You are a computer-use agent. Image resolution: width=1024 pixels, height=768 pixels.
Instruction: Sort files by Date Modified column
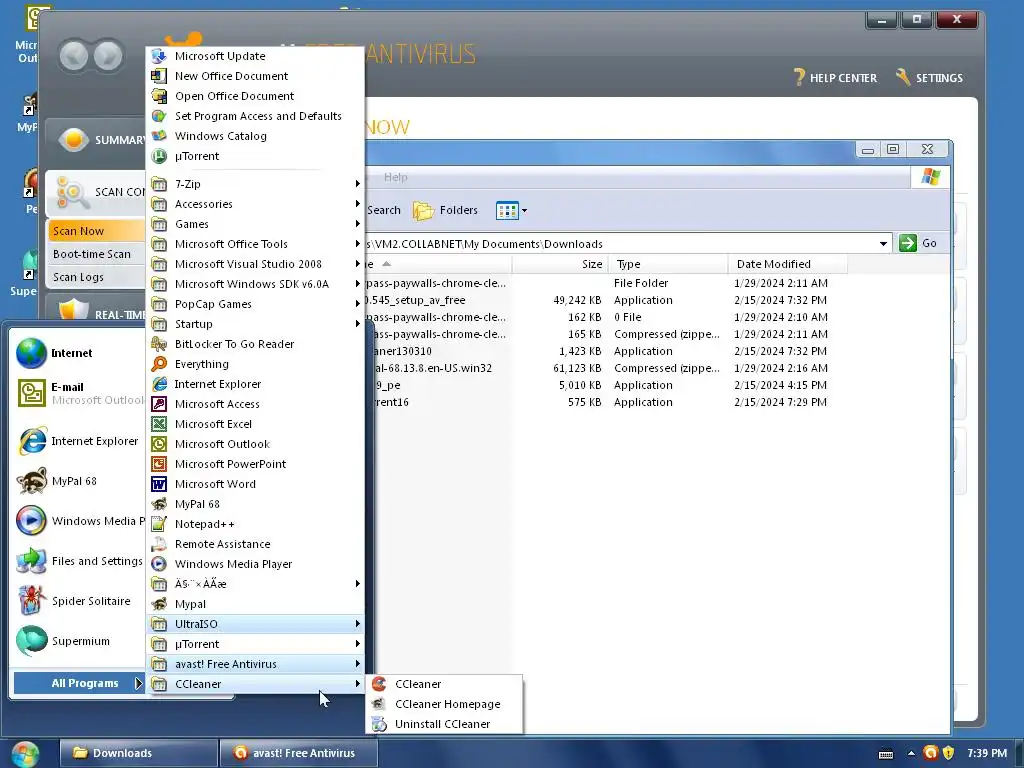tap(787, 264)
